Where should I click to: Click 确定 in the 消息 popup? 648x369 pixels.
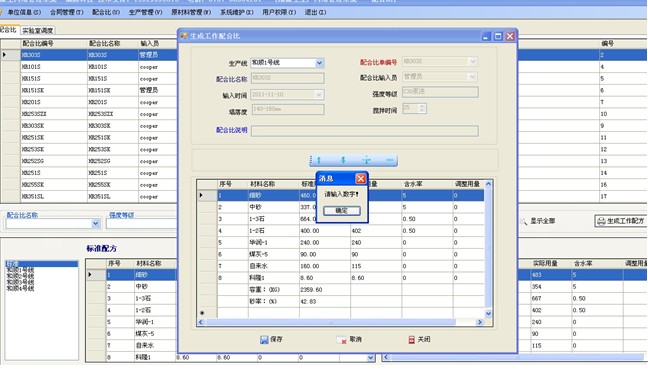[341, 211]
